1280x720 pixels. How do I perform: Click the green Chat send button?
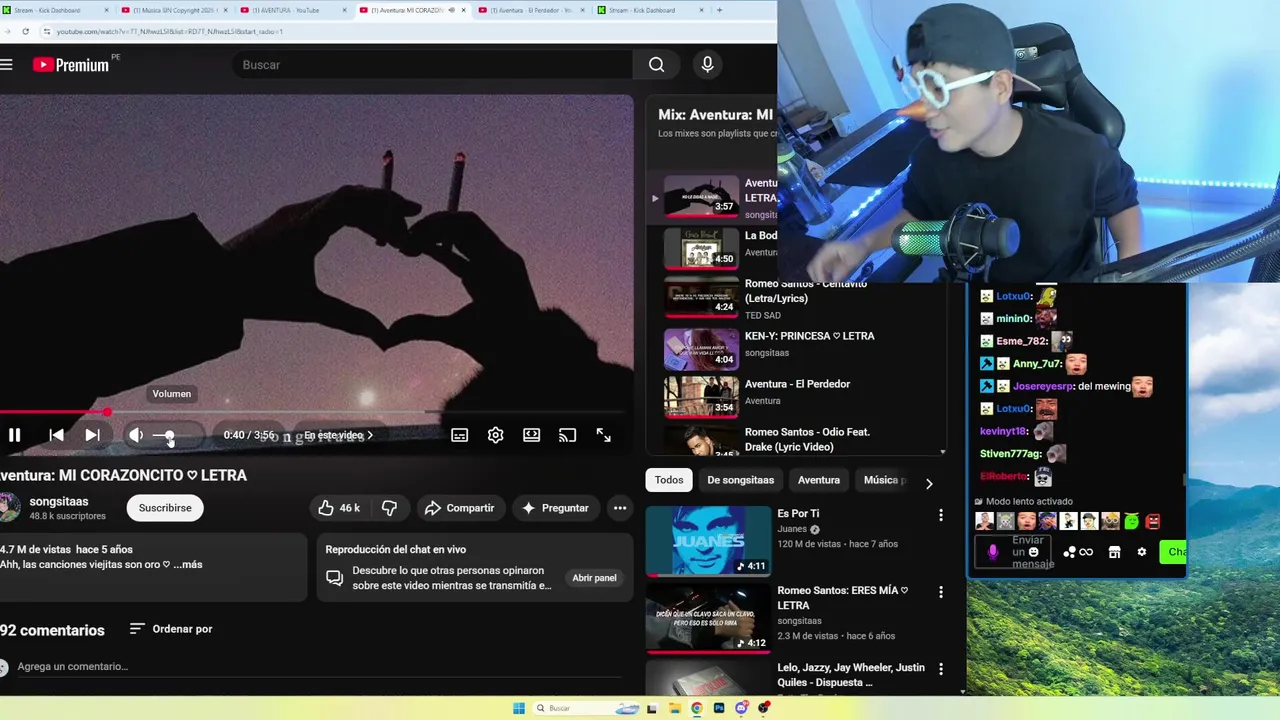click(x=1173, y=552)
